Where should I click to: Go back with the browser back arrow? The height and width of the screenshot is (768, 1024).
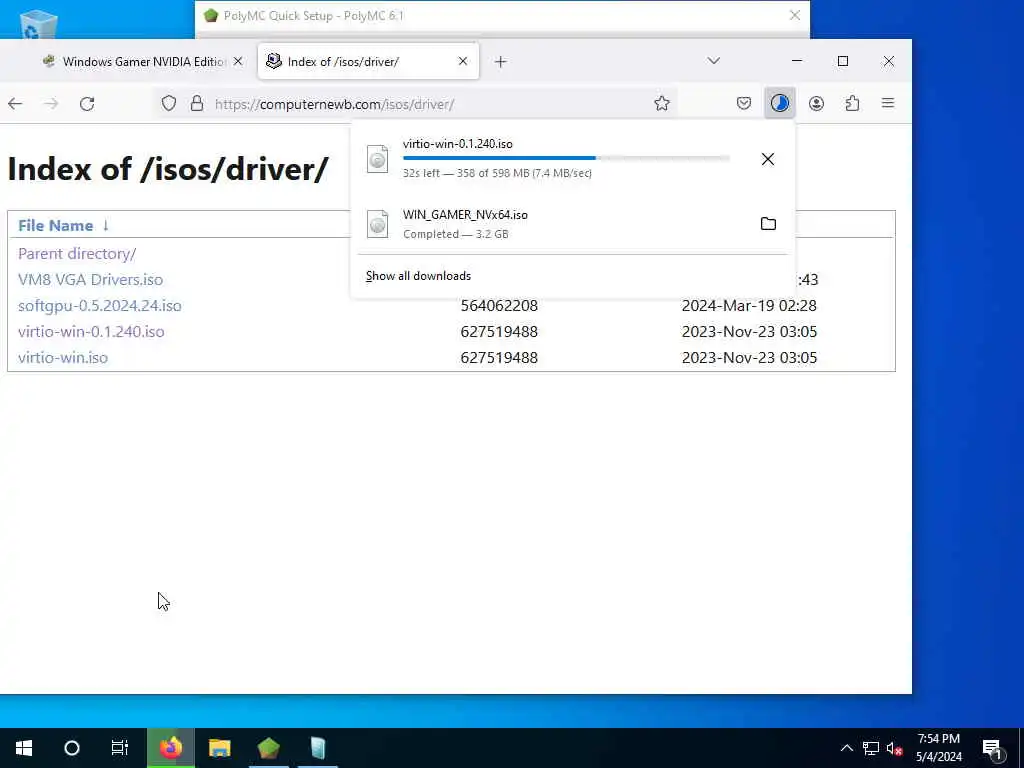(15, 103)
